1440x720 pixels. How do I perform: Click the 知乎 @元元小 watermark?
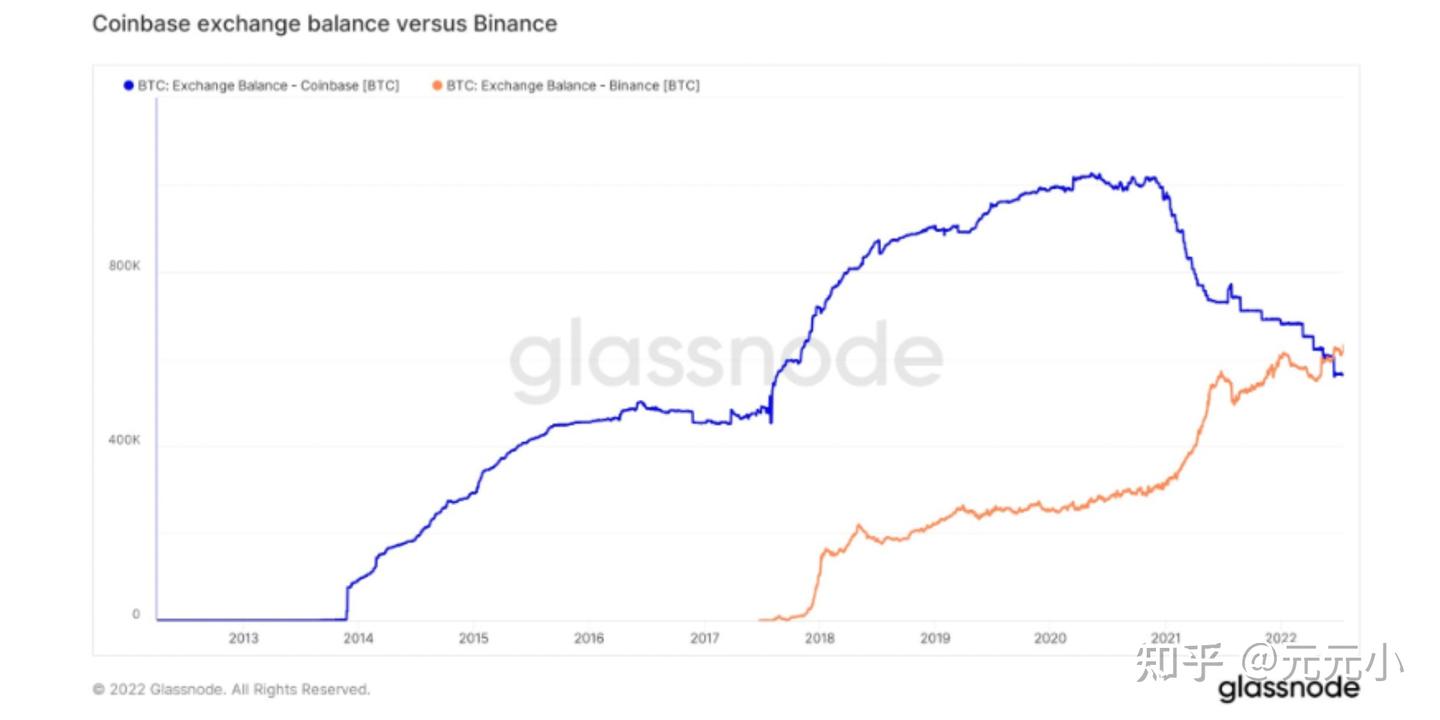click(x=1269, y=663)
